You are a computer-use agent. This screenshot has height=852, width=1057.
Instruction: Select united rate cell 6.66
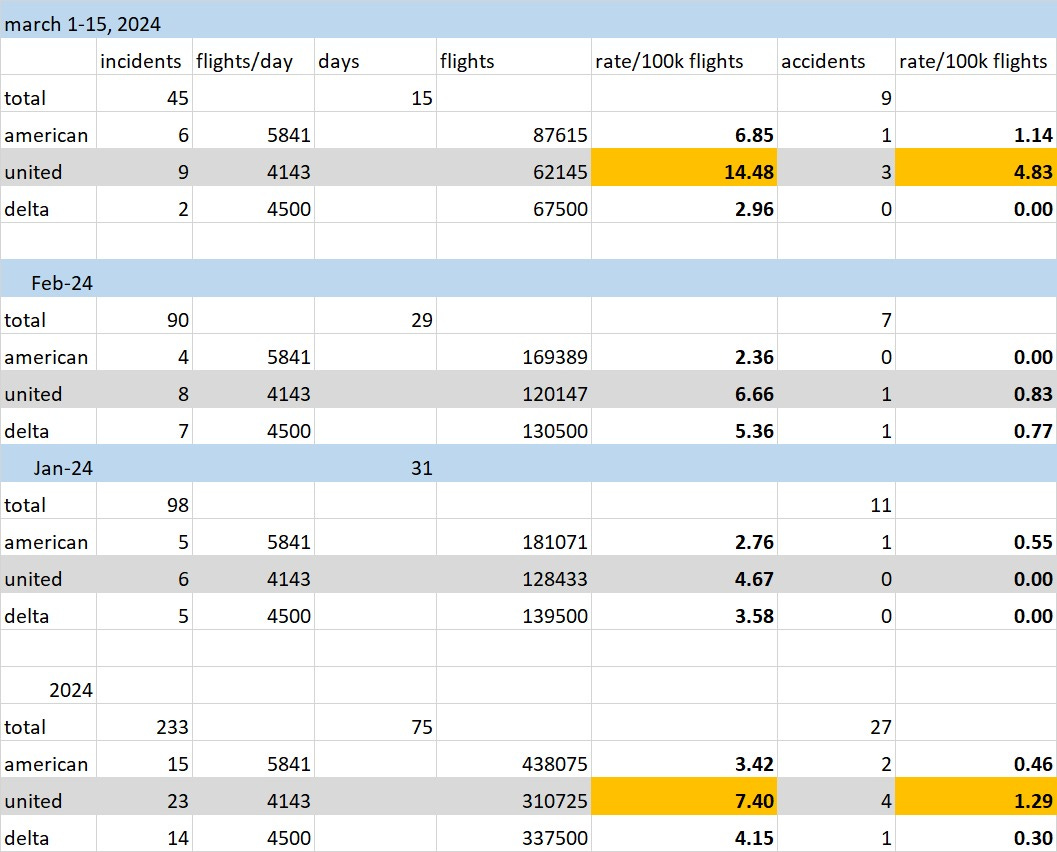pos(684,390)
